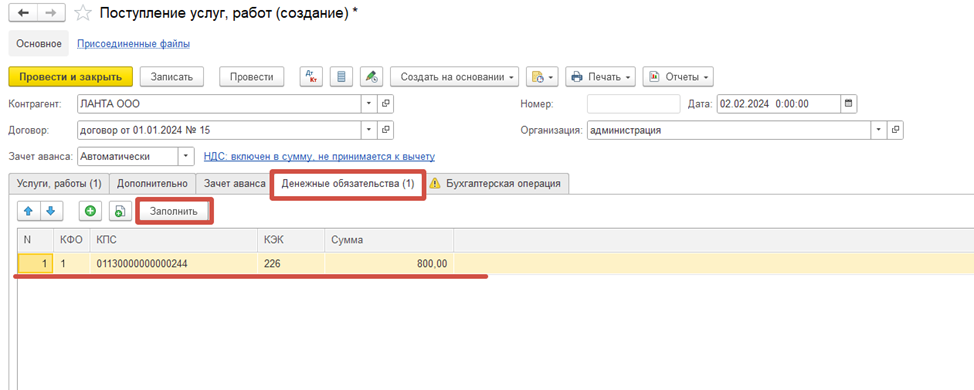Click the N column header
Image resolution: width=974 pixels, height=390 pixels.
coord(35,240)
